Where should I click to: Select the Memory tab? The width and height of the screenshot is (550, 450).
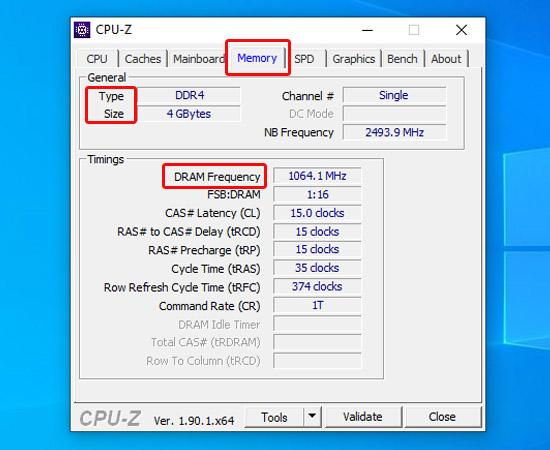tap(257, 58)
